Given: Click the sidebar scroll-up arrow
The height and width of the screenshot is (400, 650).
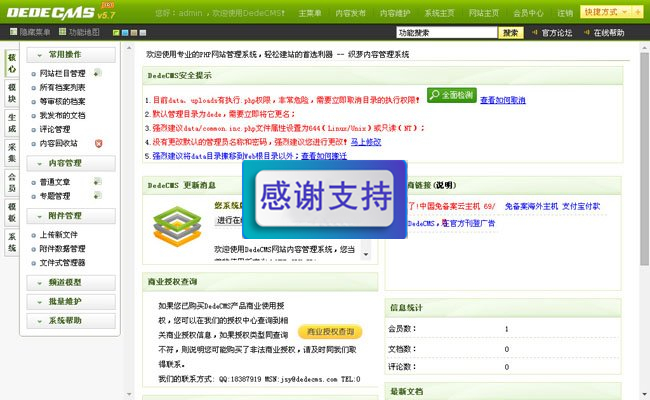Looking at the screenshot, I should 129,48.
